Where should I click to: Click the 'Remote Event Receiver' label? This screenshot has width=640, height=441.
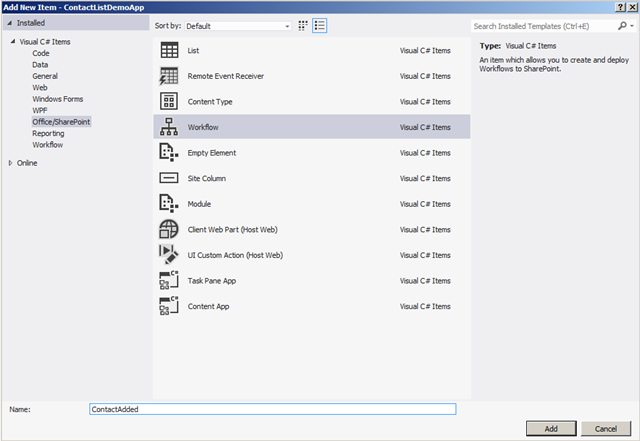[226, 76]
